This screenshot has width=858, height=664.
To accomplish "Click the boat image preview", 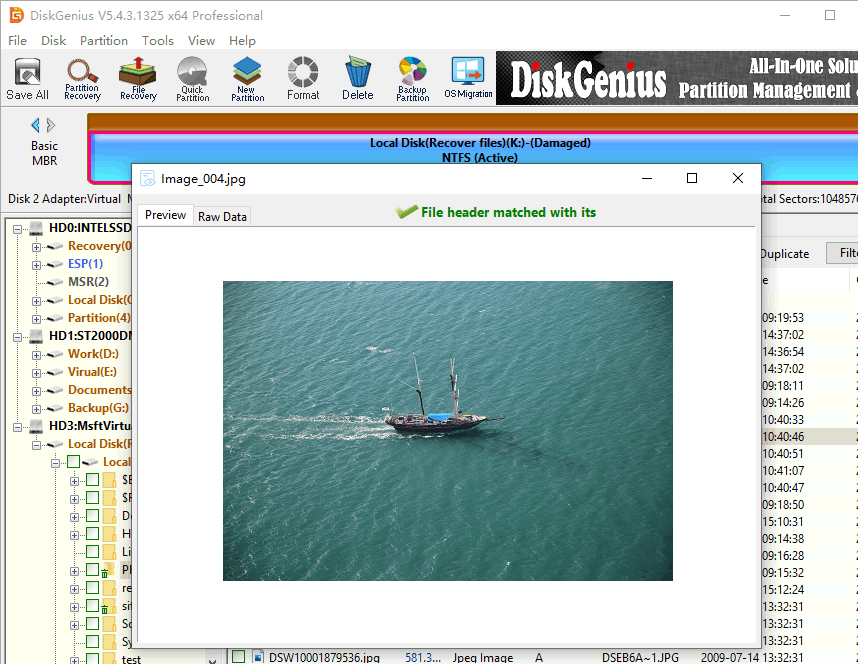I will click(447, 430).
